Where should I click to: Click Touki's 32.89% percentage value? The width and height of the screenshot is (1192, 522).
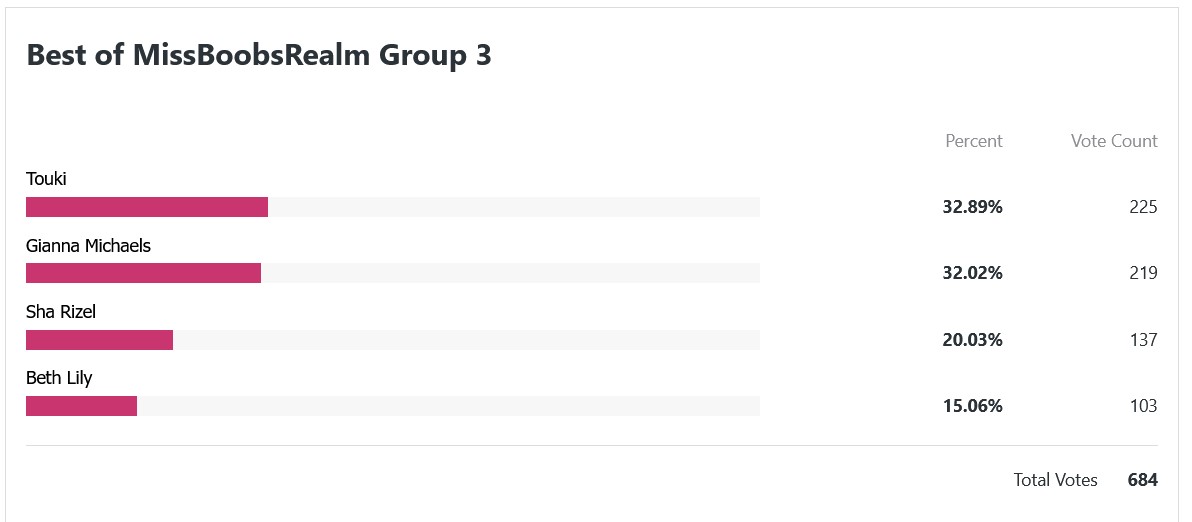click(x=972, y=207)
